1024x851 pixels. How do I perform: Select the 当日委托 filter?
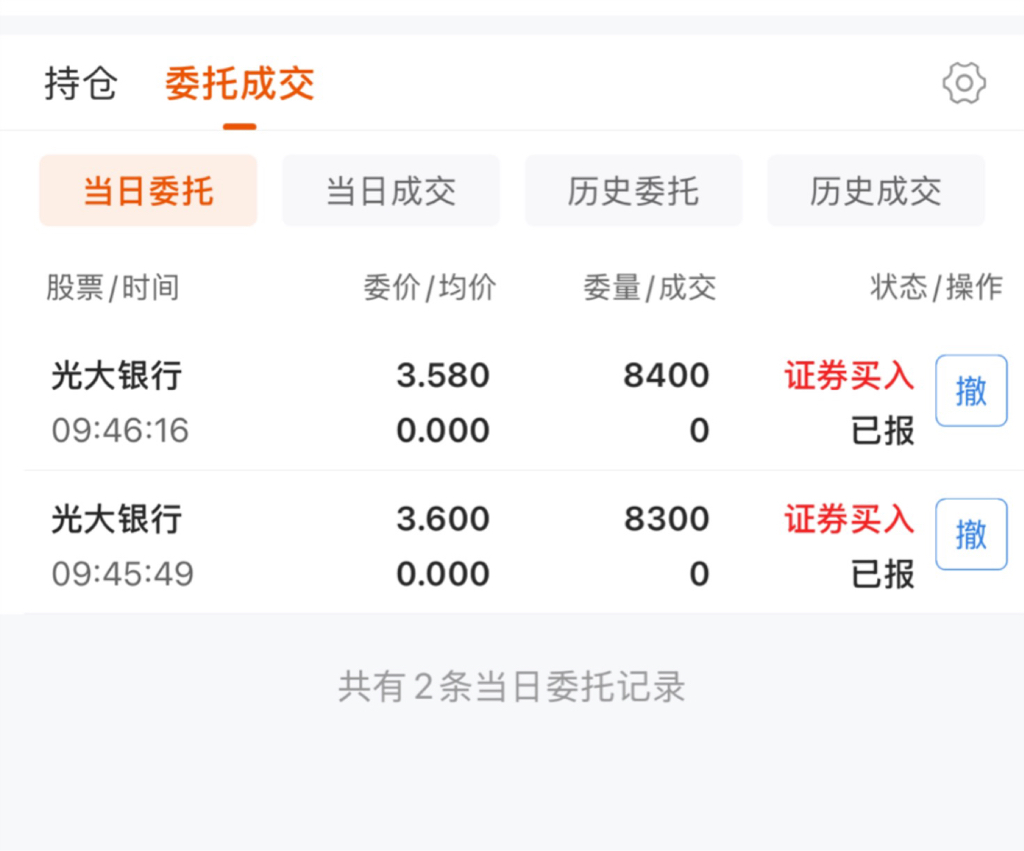148,190
